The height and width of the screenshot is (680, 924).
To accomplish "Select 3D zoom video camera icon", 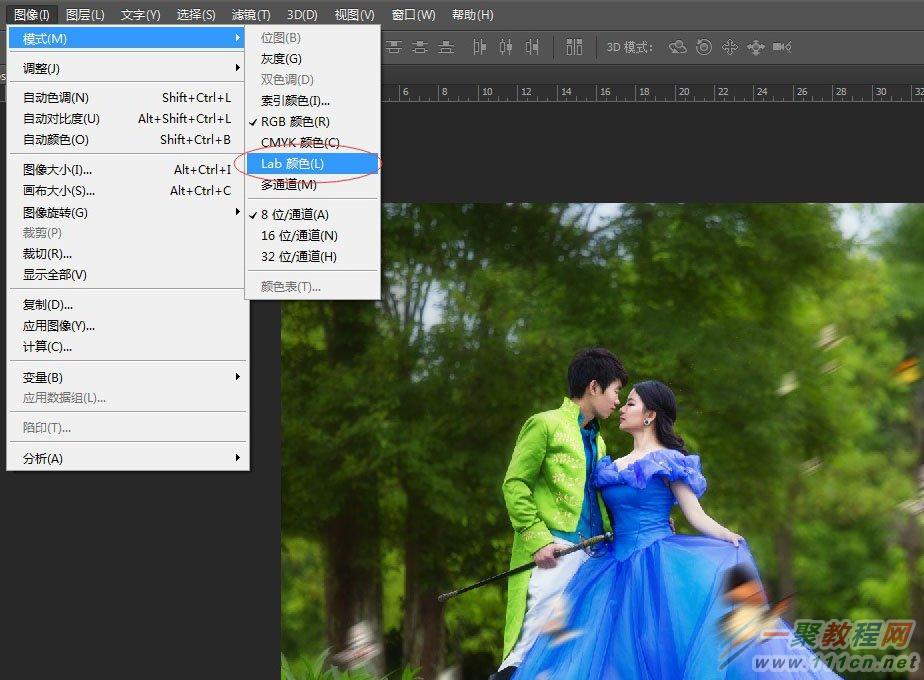I will [782, 47].
